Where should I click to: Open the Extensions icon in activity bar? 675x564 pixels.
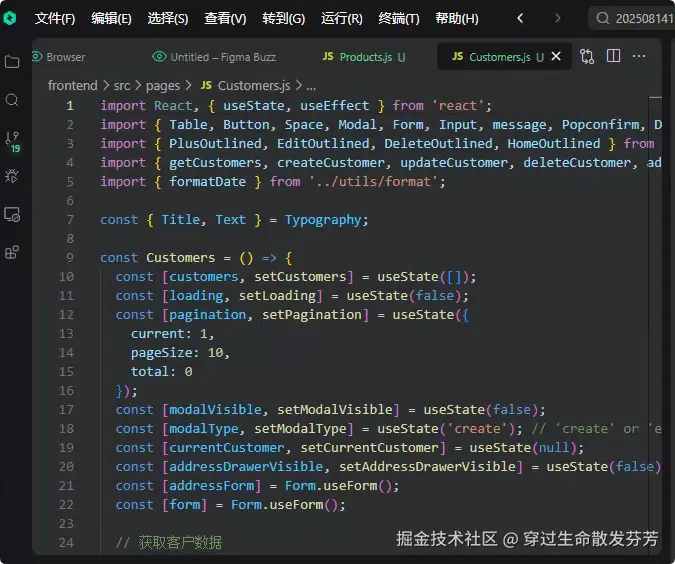point(12,252)
